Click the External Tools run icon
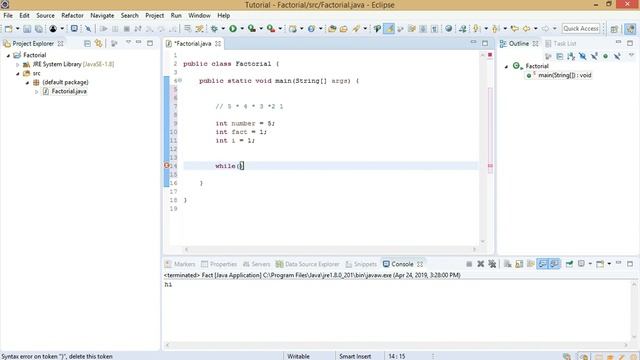Viewport: 640px width, 360px height. (x=271, y=29)
